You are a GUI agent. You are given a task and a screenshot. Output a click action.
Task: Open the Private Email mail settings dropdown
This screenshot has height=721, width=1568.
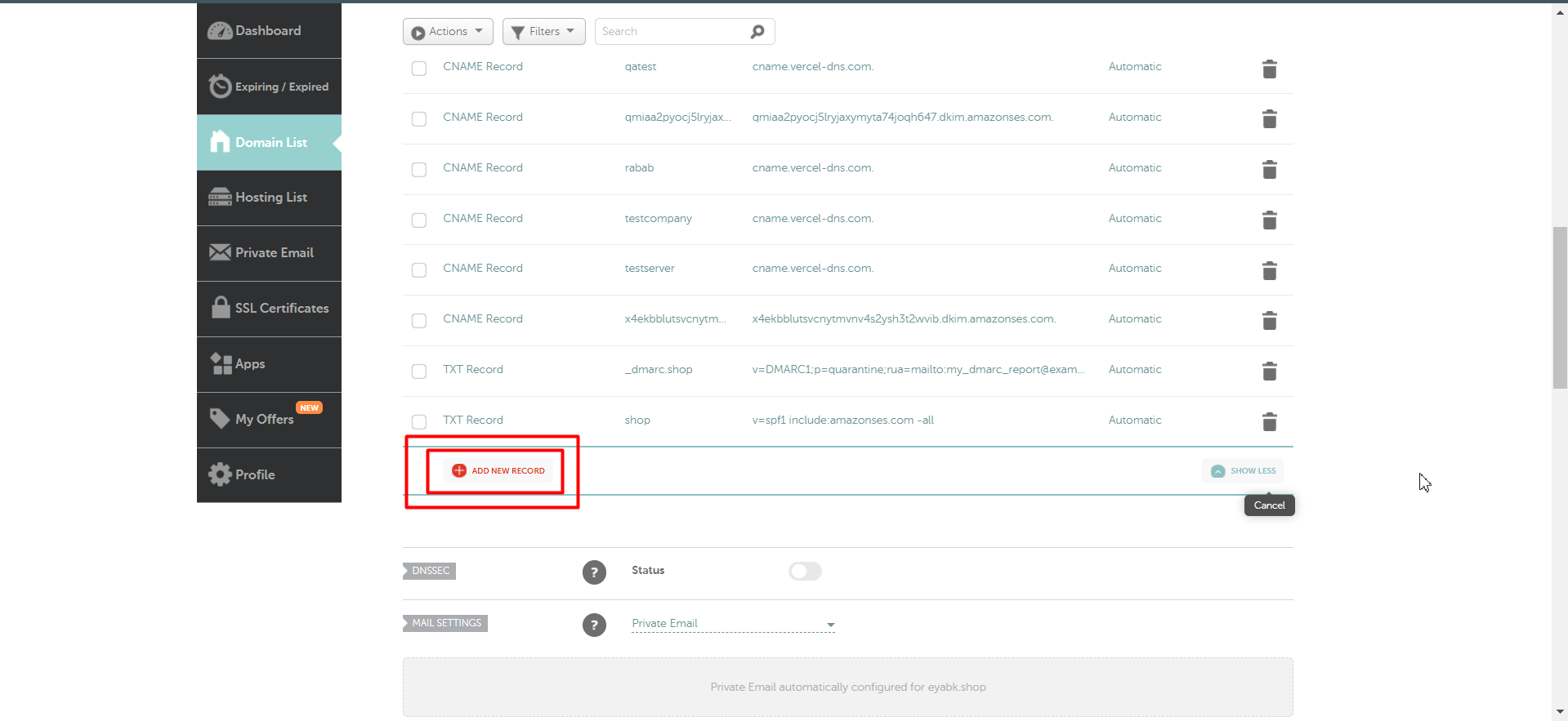(x=733, y=624)
